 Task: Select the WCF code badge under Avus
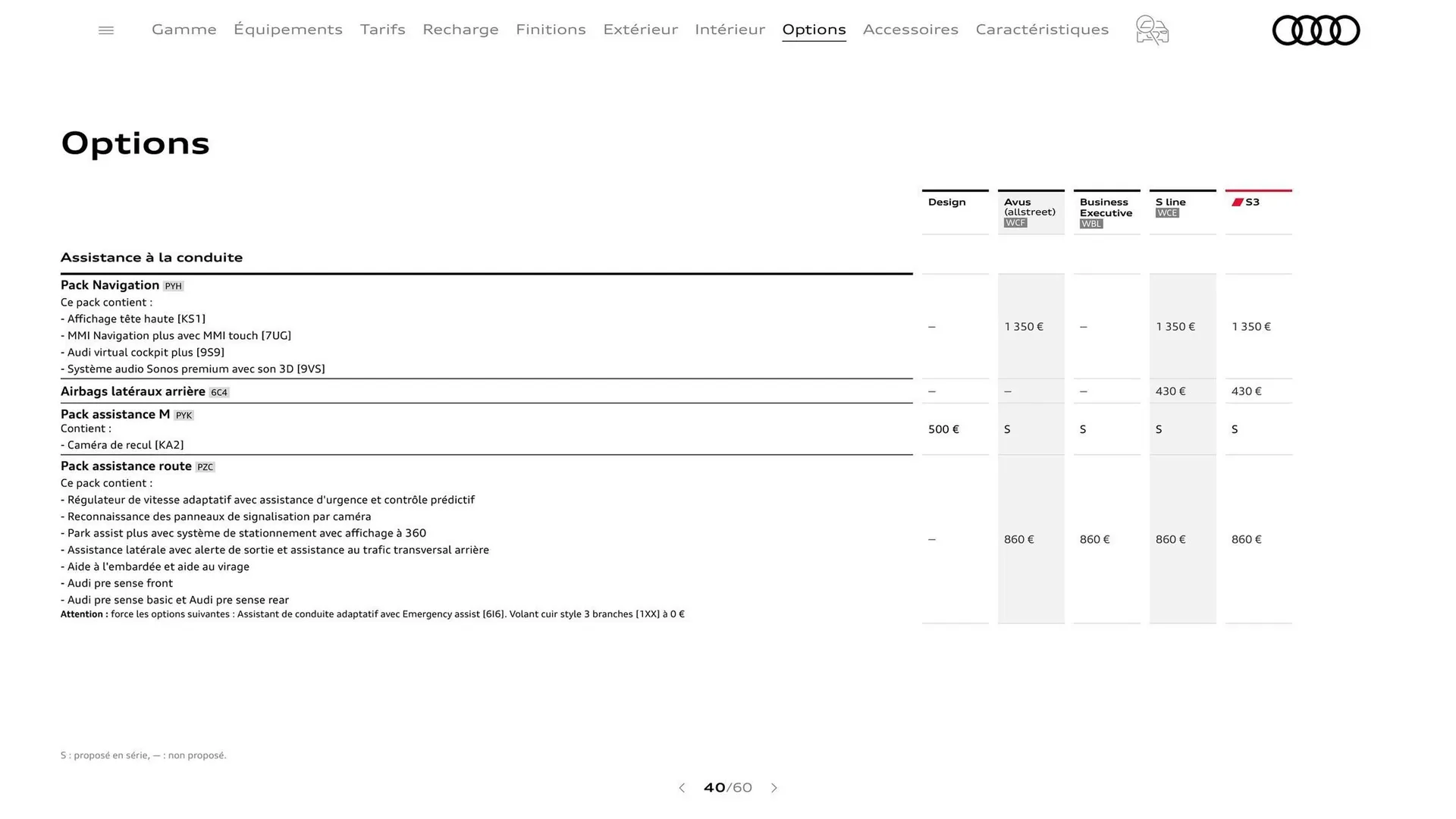coord(1014,222)
